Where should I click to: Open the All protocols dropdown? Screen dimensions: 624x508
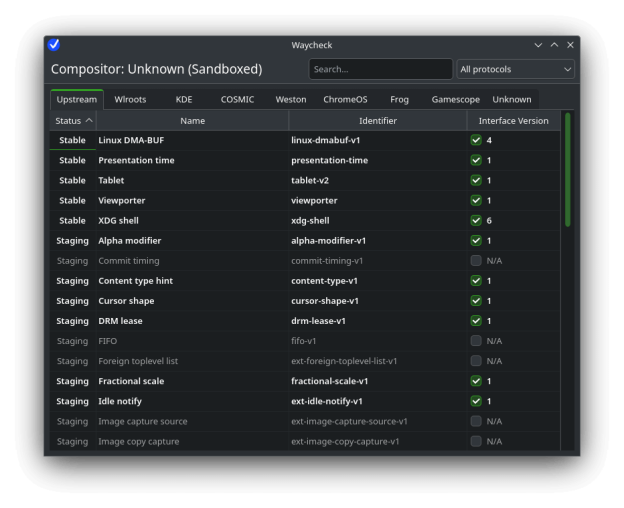tap(515, 69)
